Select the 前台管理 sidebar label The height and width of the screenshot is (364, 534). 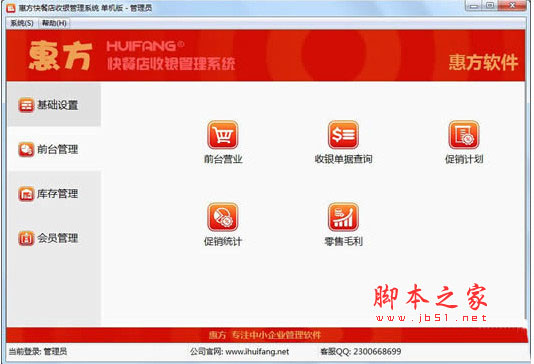pos(58,149)
